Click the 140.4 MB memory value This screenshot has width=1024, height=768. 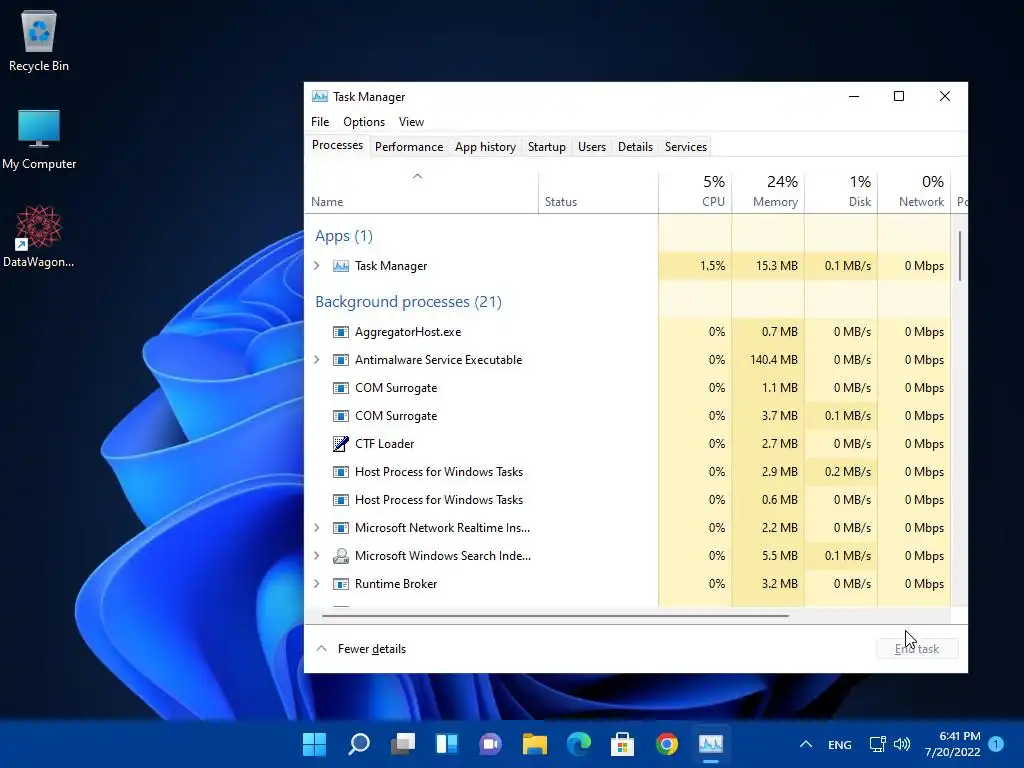[x=774, y=360]
